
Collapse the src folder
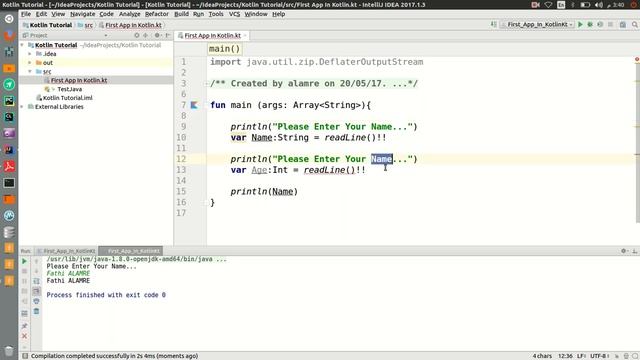[x=30, y=71]
